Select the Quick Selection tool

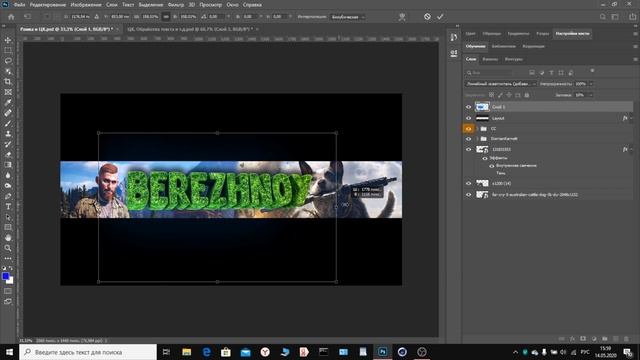(8, 71)
